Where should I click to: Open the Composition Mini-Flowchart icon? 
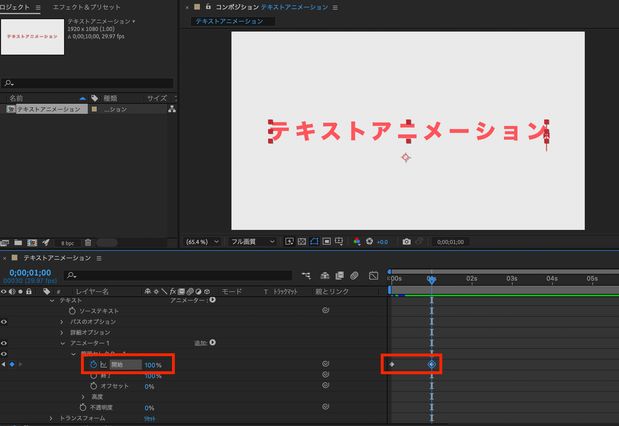(306, 276)
